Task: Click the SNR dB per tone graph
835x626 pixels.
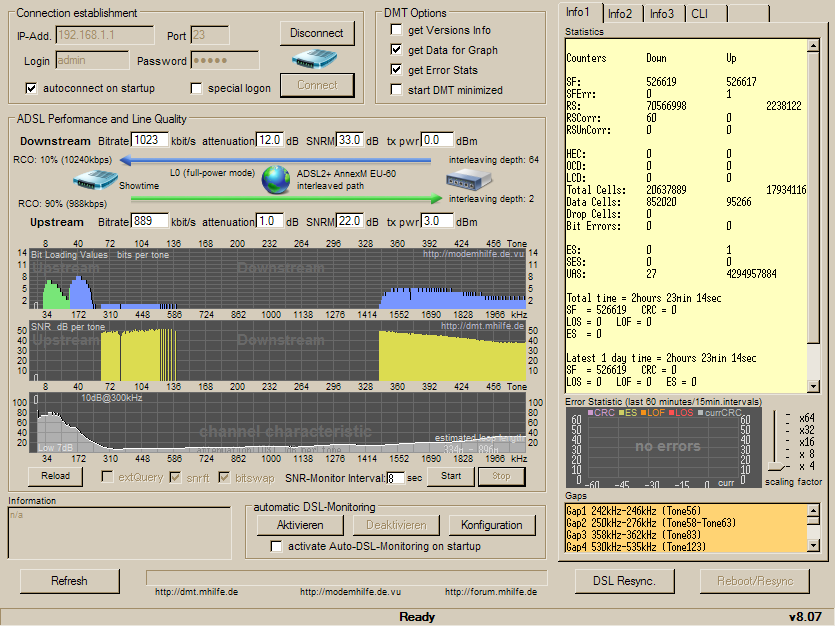Action: 277,351
